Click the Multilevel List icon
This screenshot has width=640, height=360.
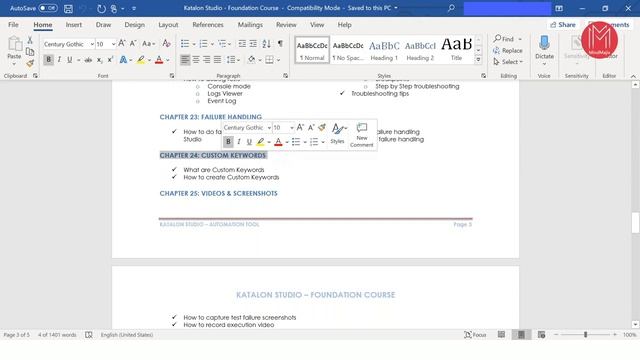point(222,43)
